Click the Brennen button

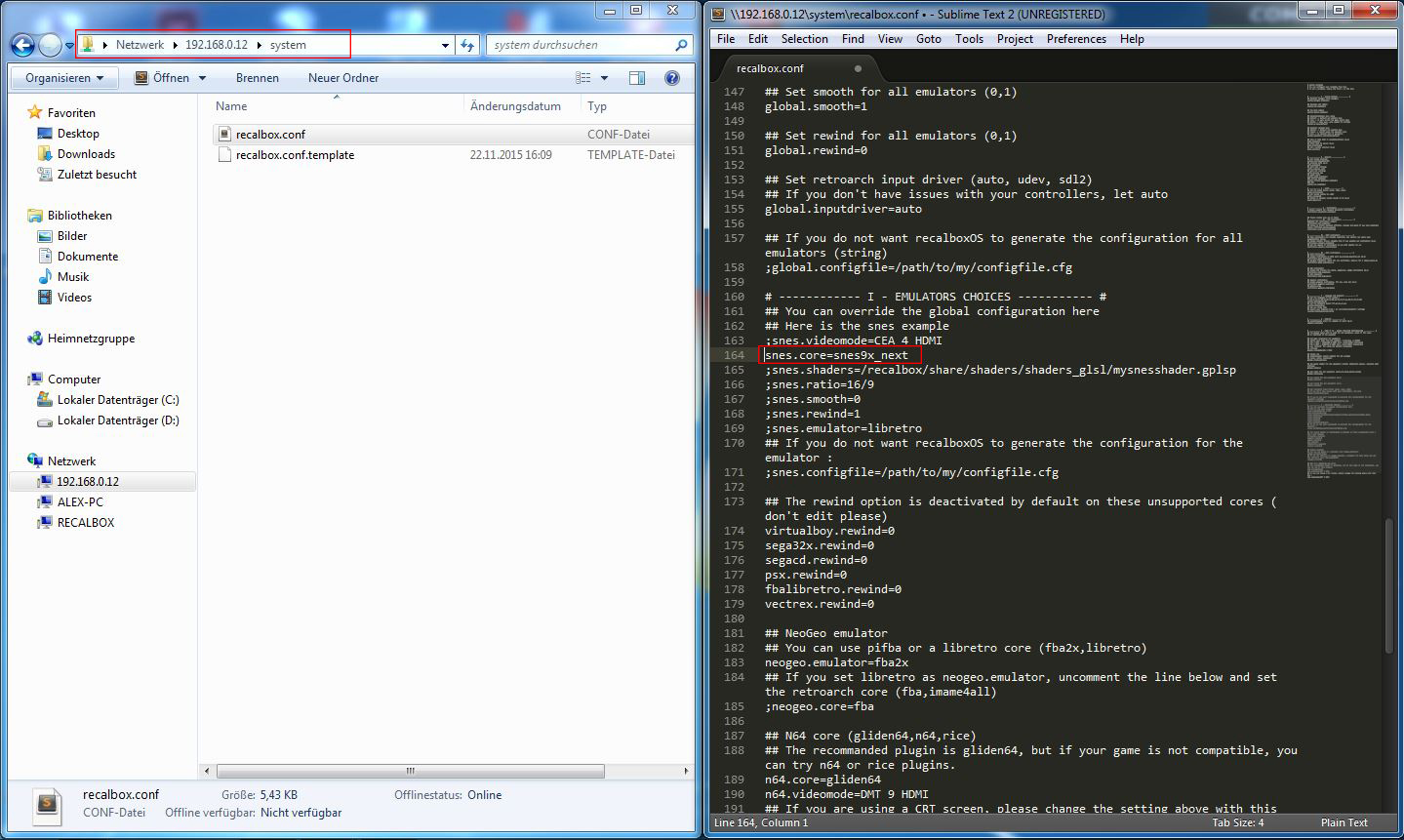(258, 78)
